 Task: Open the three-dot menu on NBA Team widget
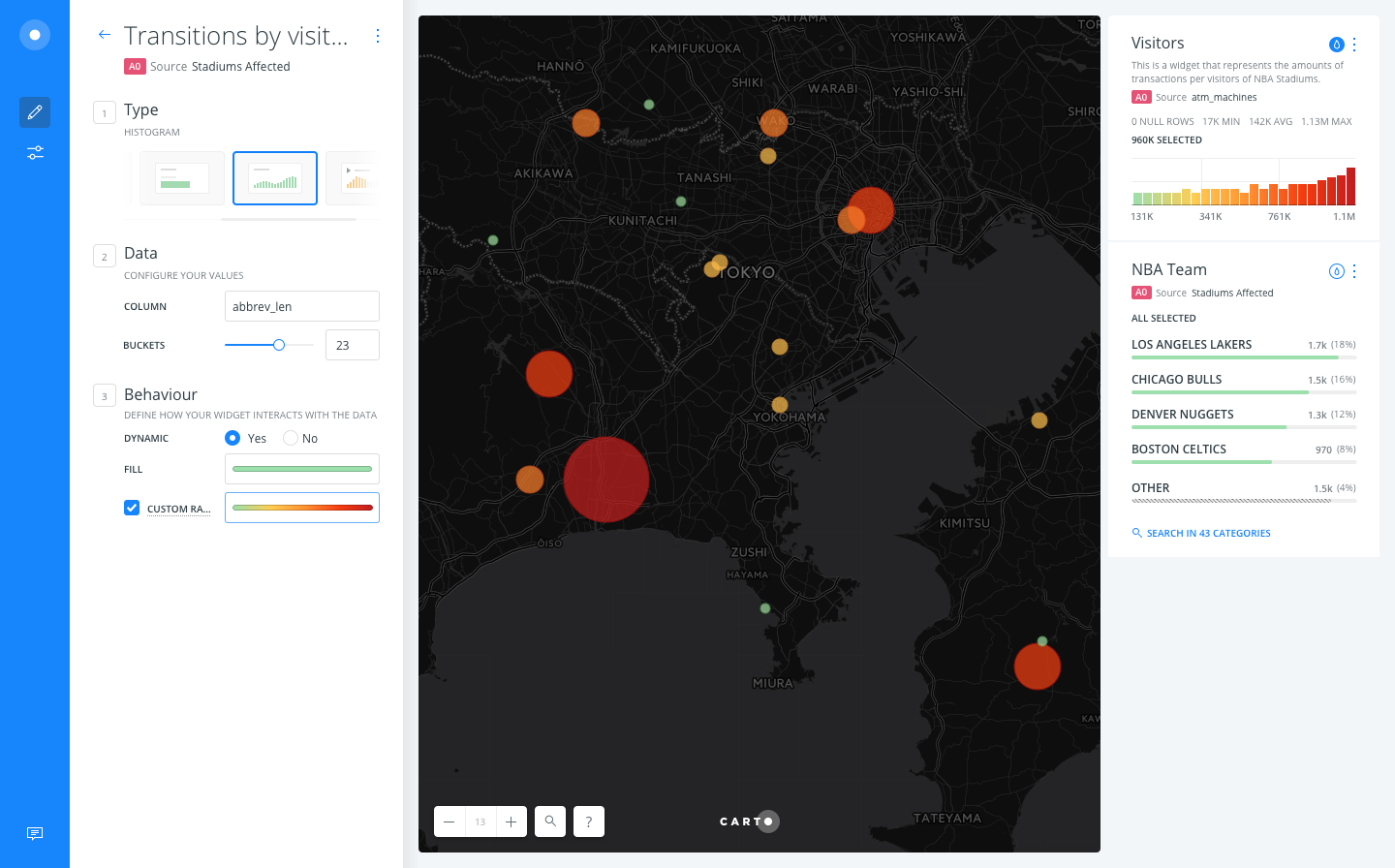(x=1353, y=271)
